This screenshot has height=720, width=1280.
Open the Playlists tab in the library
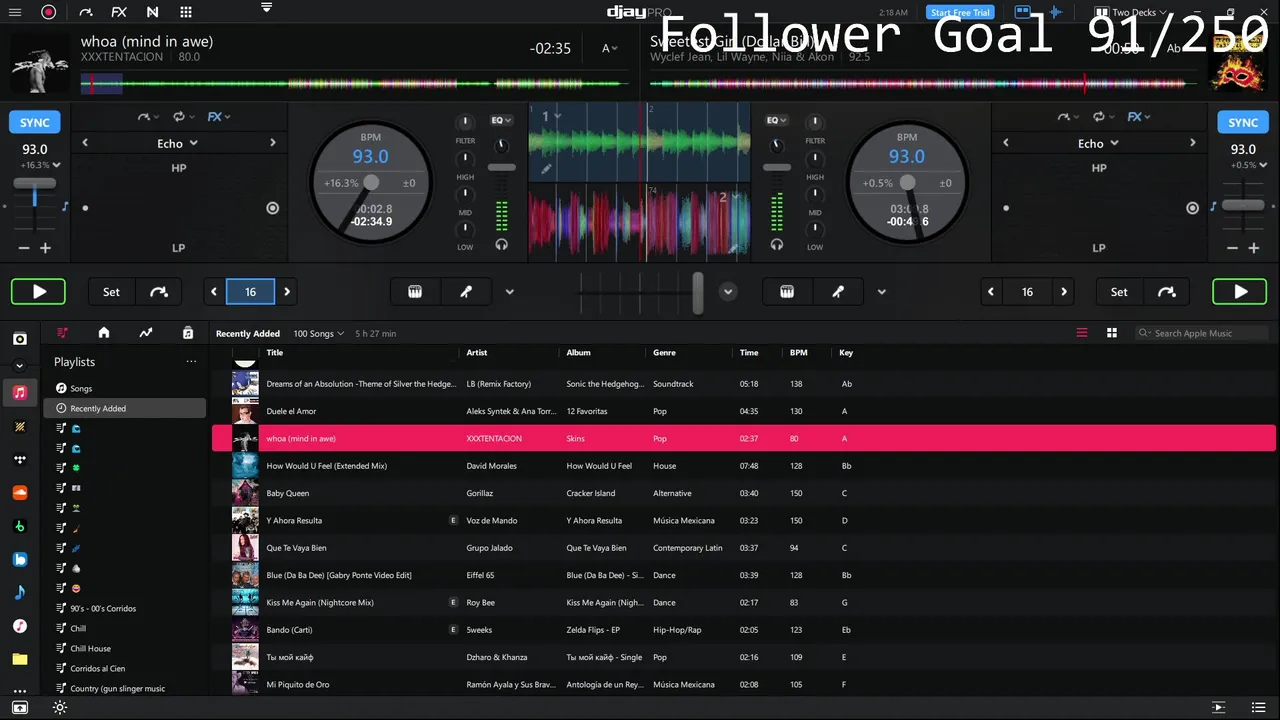click(x=62, y=333)
